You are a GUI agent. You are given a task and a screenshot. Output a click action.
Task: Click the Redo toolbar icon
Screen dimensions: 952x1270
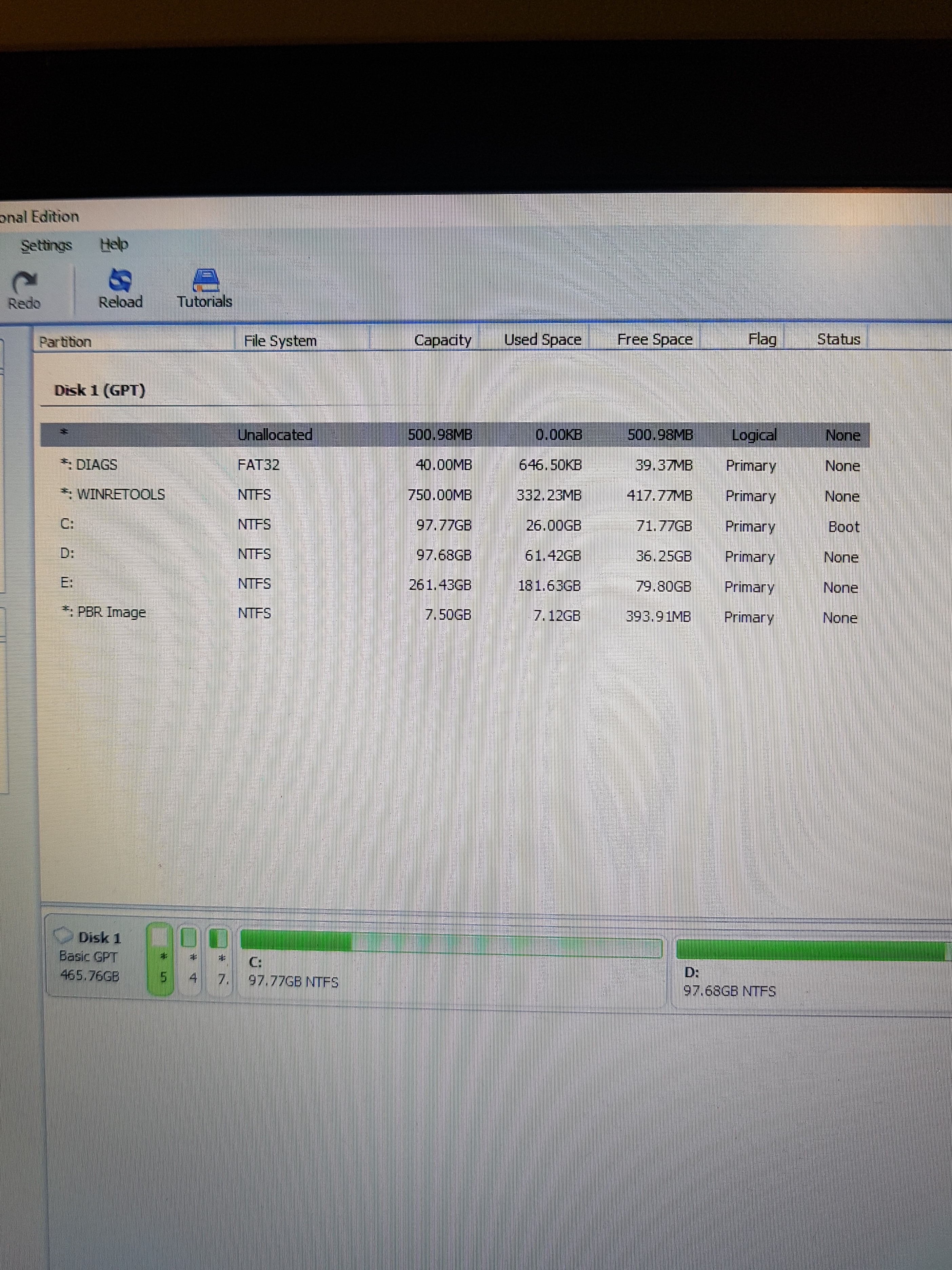point(24,290)
